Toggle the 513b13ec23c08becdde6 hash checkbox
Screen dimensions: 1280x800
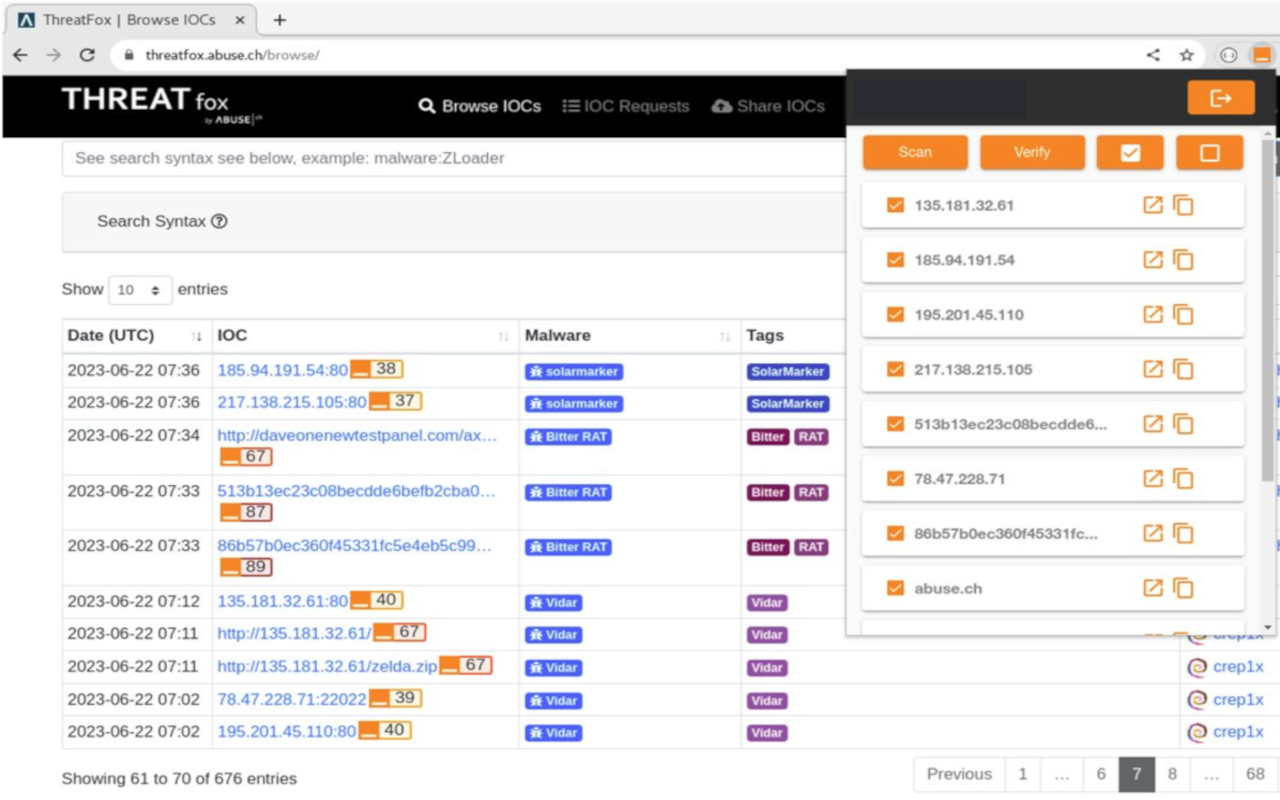coord(895,424)
